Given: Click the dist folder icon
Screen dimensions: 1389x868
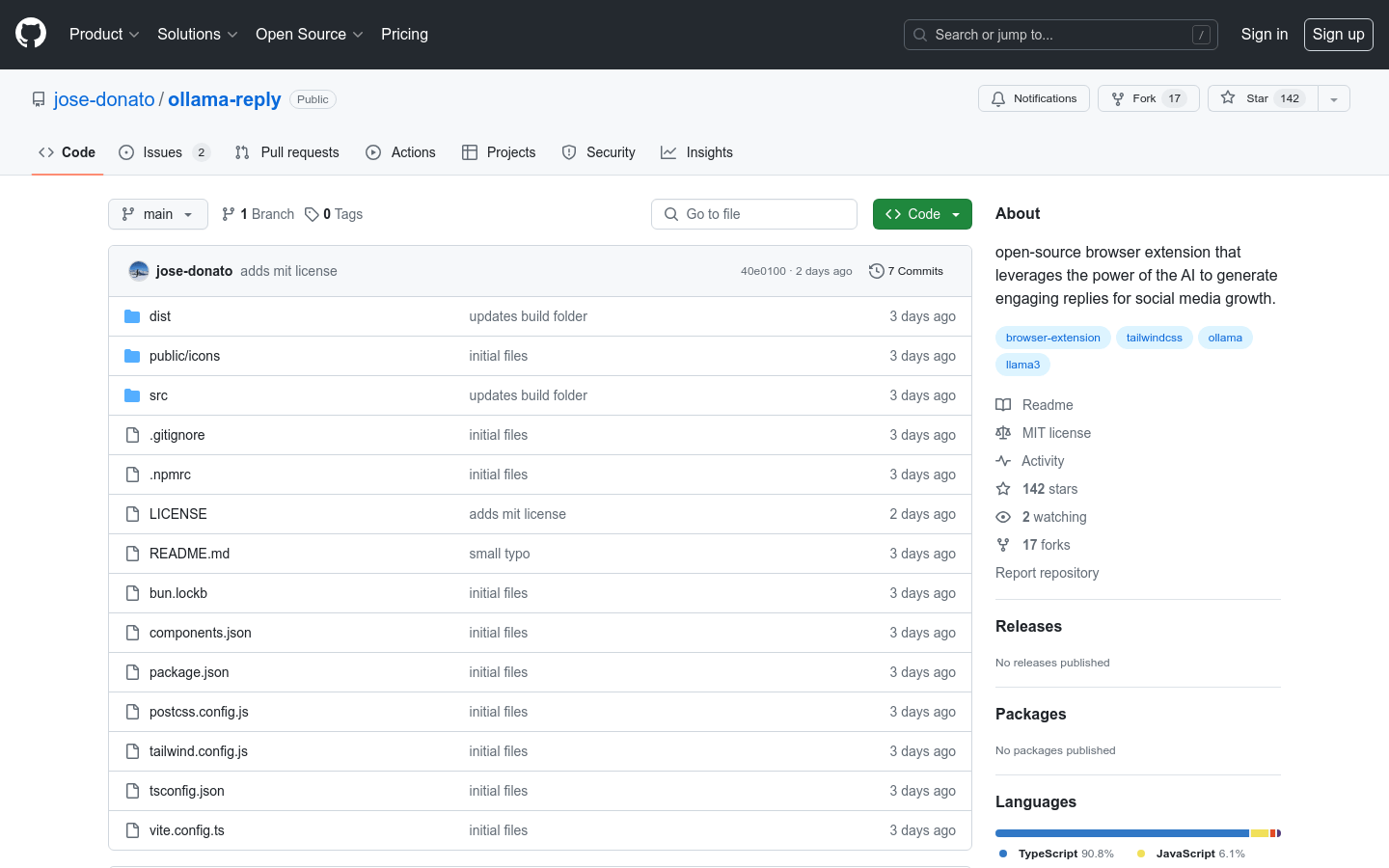Looking at the screenshot, I should coord(132,316).
